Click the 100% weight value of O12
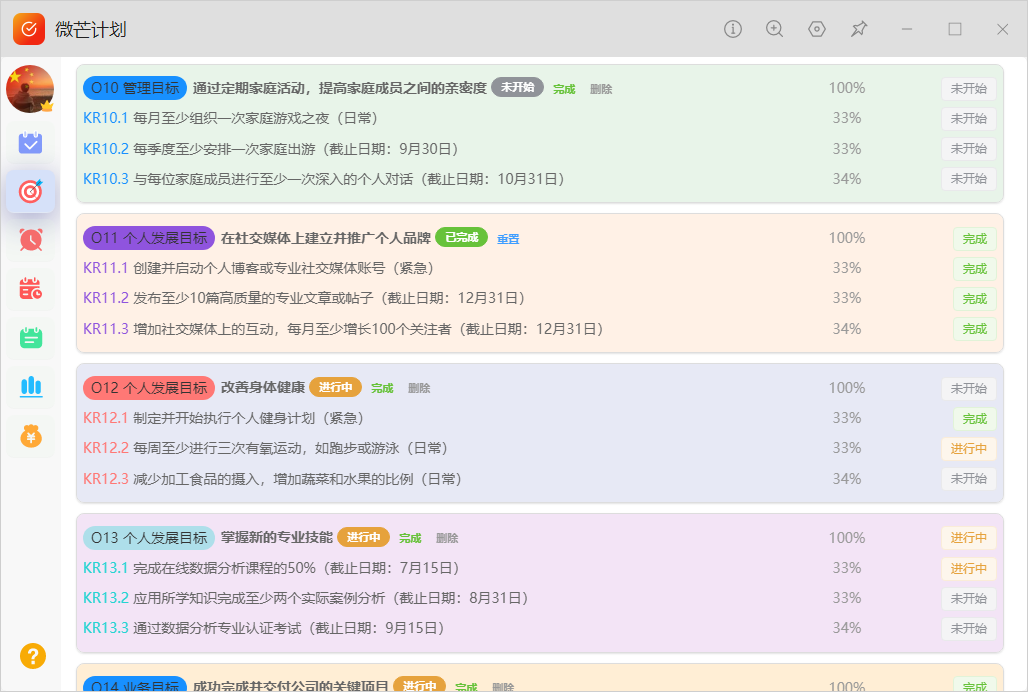1028x692 pixels. tap(846, 388)
